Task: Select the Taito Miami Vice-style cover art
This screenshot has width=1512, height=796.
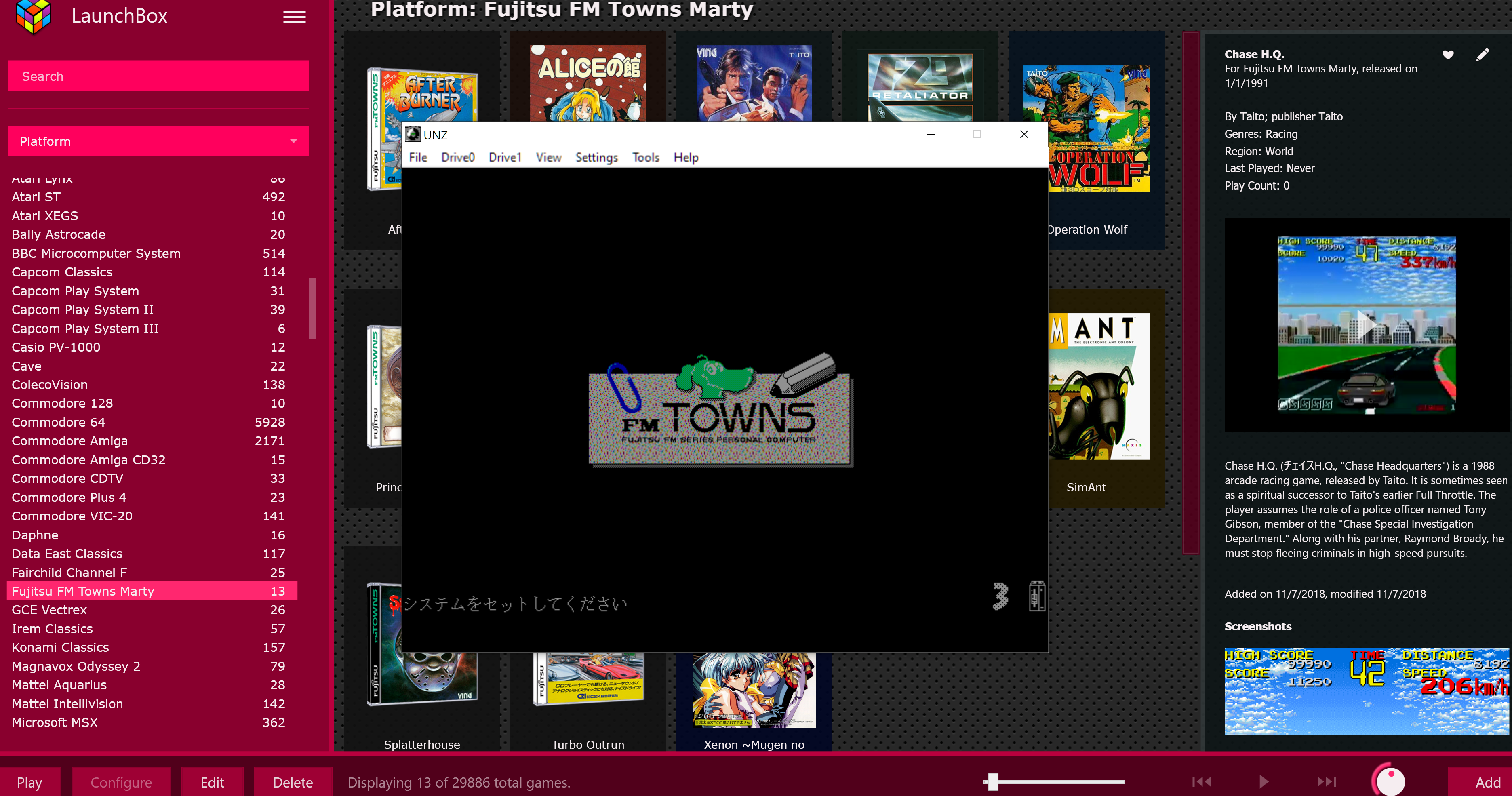Action: pyautogui.click(x=754, y=83)
